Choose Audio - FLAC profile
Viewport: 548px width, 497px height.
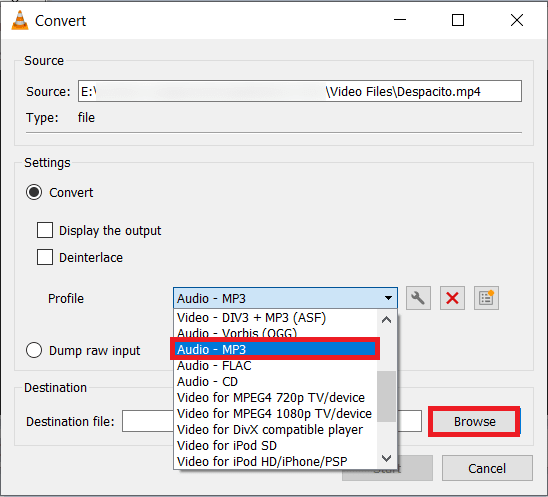pos(275,366)
